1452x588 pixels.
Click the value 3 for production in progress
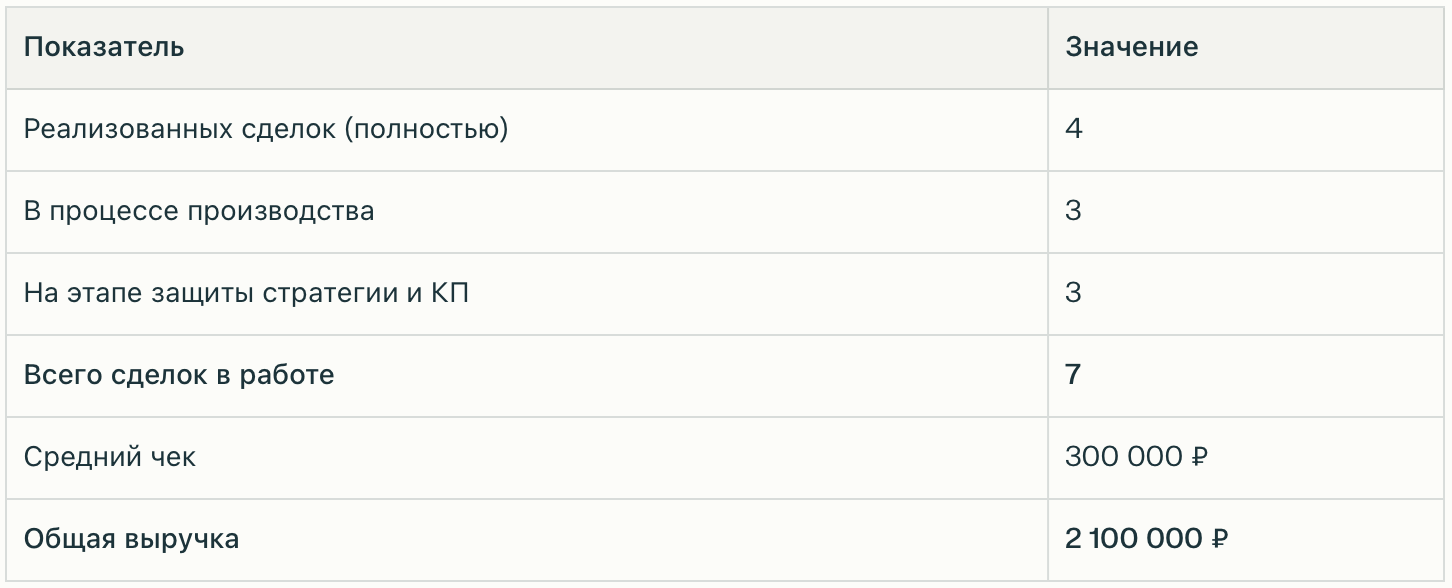click(x=1074, y=211)
